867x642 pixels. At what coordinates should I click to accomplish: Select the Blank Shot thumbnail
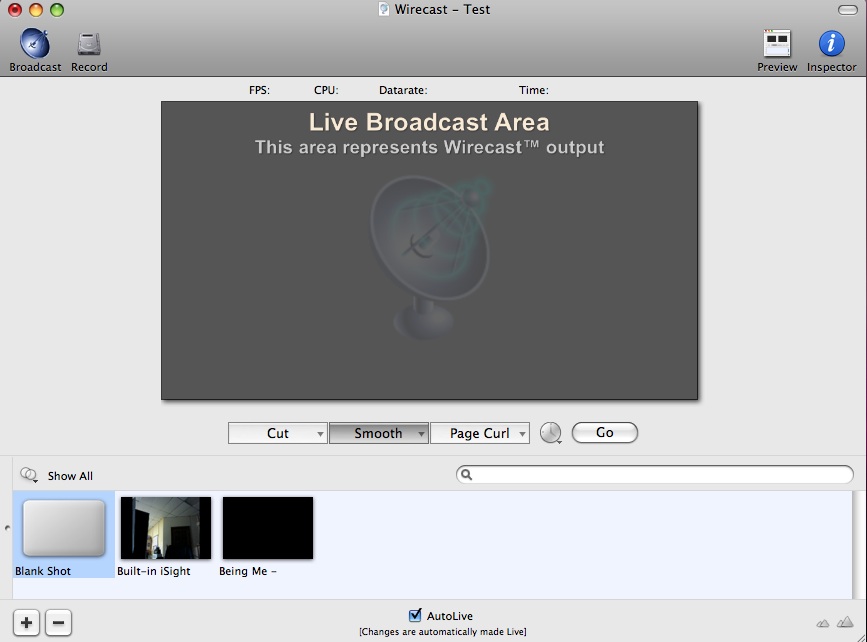coord(64,528)
